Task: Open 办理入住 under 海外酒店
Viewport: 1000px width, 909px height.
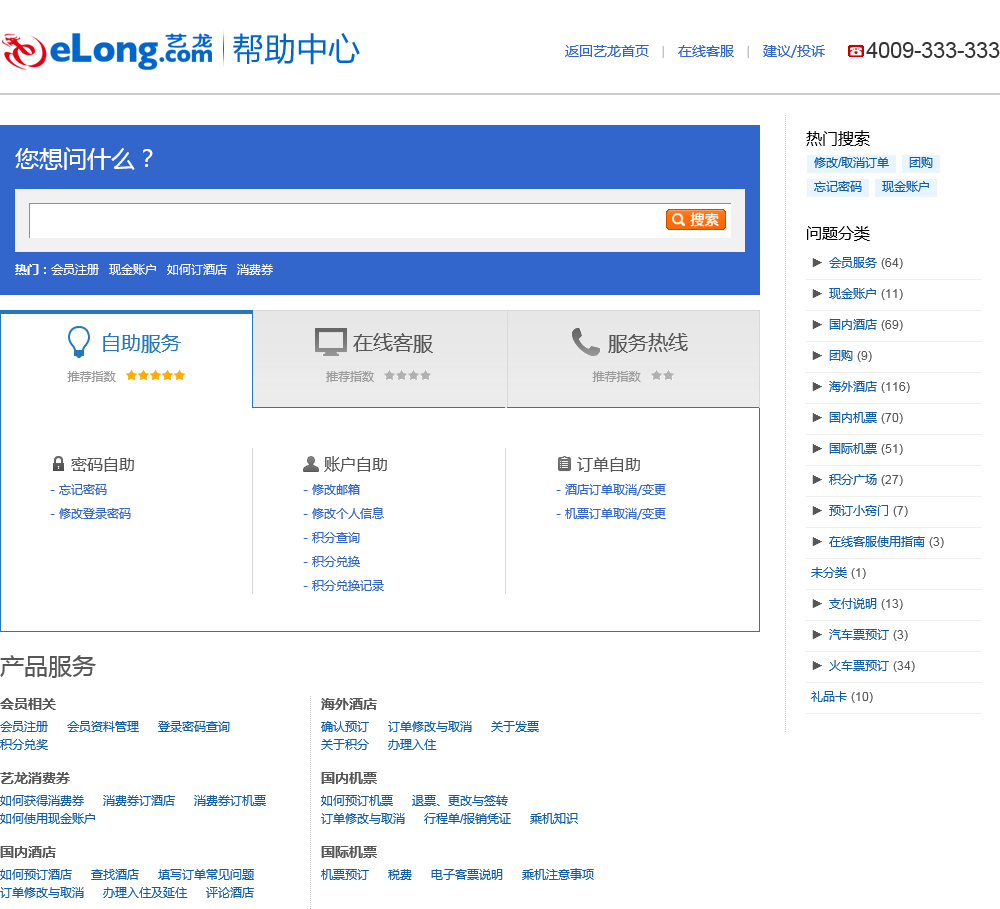Action: (x=411, y=744)
